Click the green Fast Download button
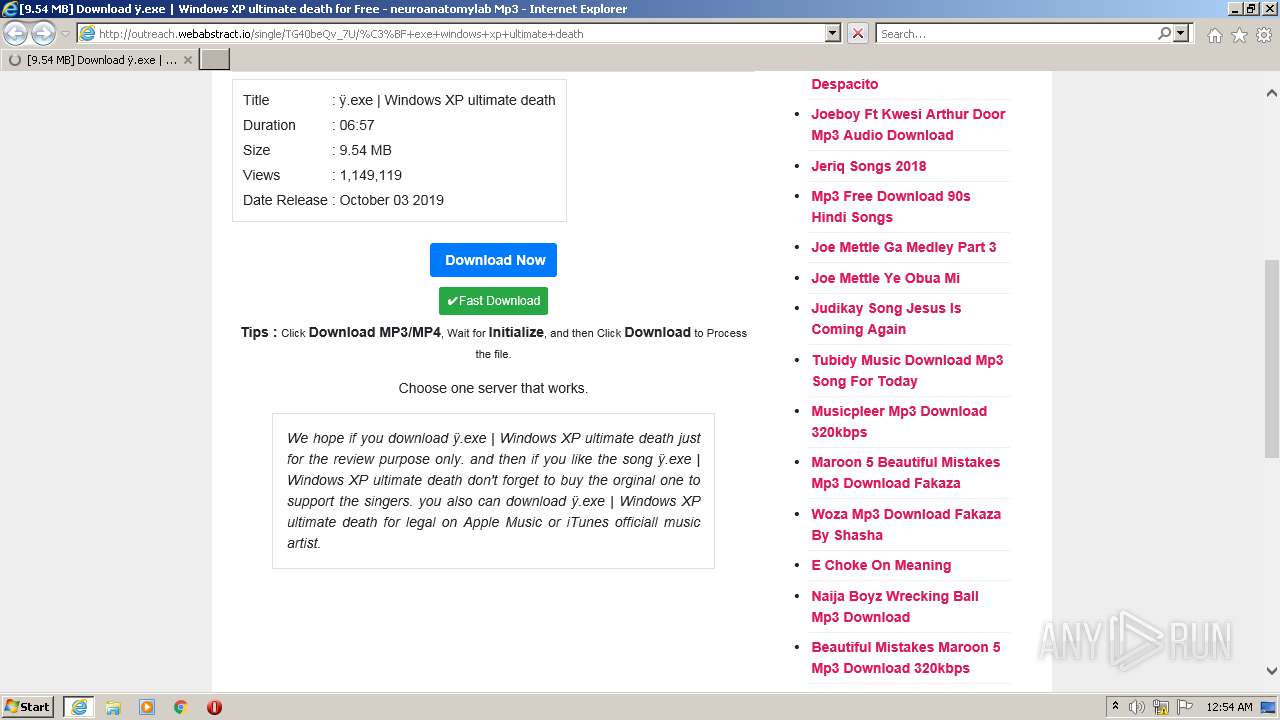This screenshot has height=720, width=1280. pos(493,301)
